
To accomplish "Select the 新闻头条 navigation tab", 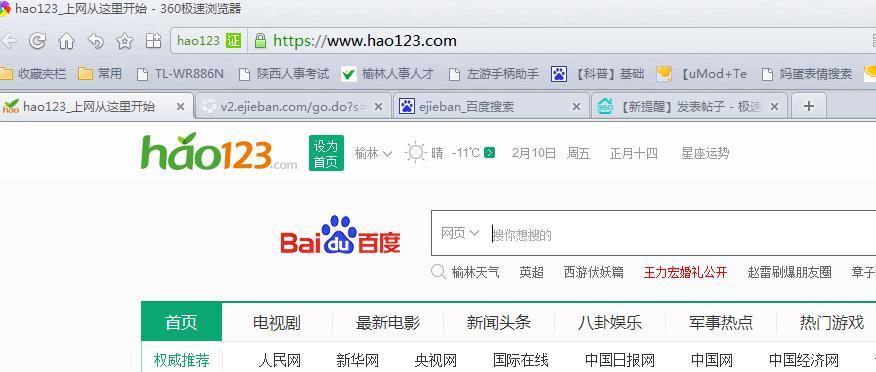I will tap(499, 322).
